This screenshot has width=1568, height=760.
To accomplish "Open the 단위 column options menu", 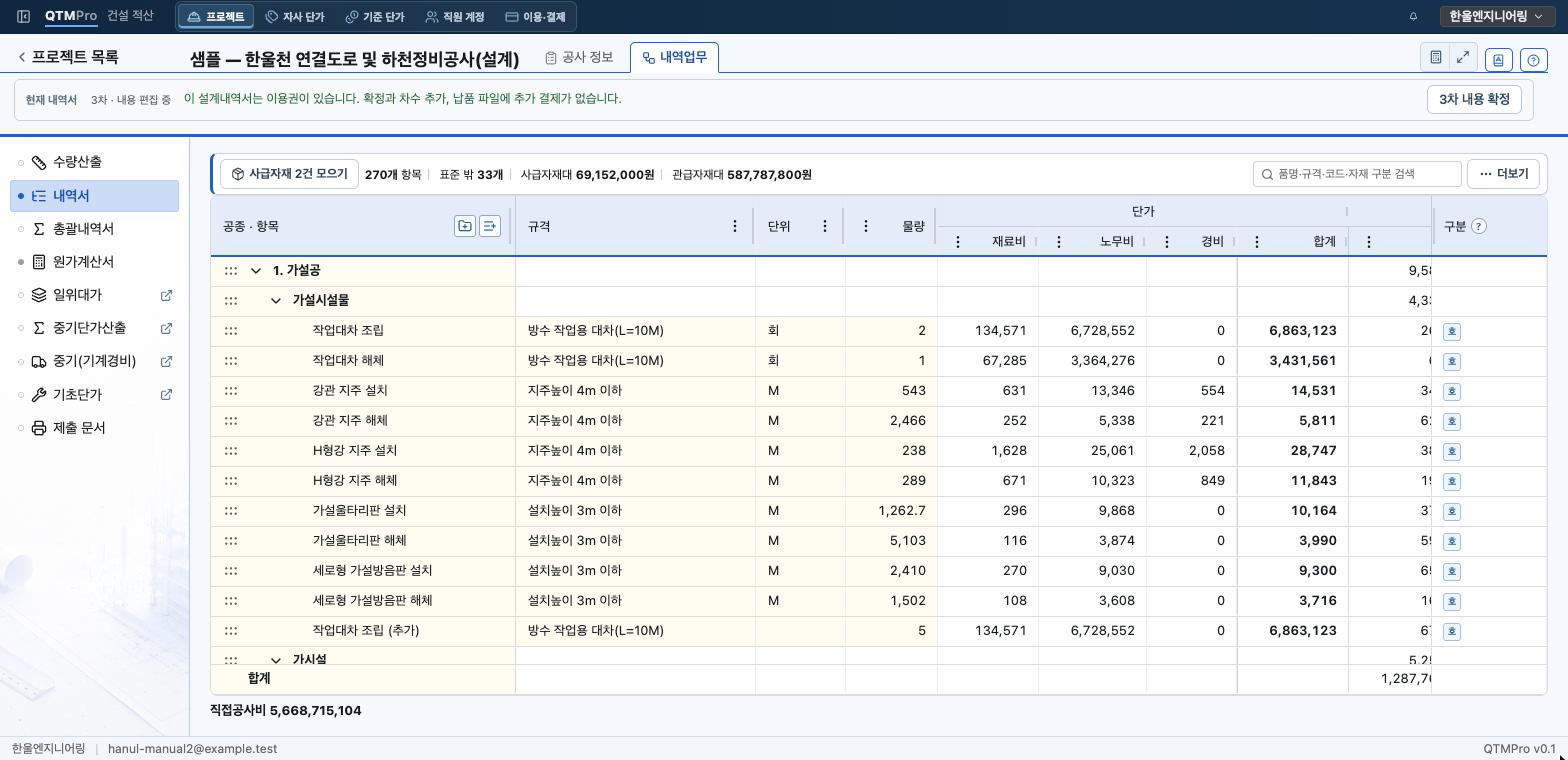I will coord(825,226).
